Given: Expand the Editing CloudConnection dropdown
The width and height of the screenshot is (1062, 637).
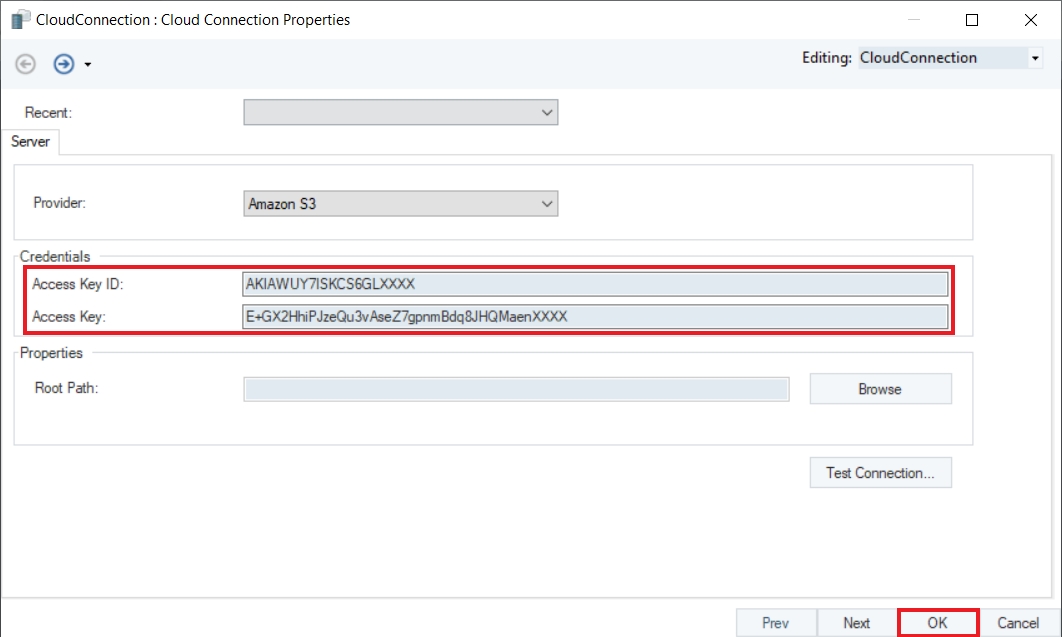Looking at the screenshot, I should [1034, 58].
